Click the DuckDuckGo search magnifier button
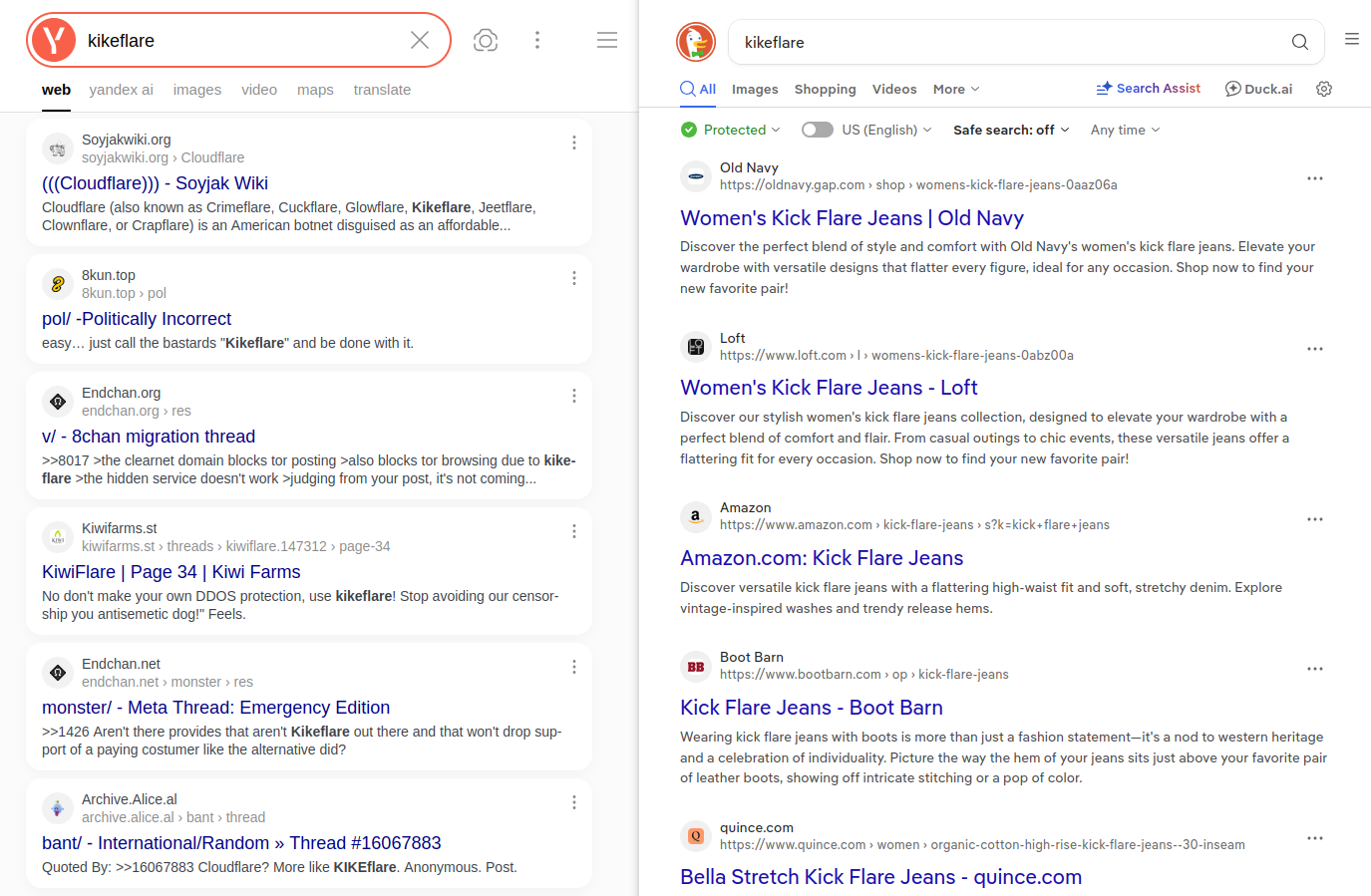The height and width of the screenshot is (896, 1371). [1300, 42]
